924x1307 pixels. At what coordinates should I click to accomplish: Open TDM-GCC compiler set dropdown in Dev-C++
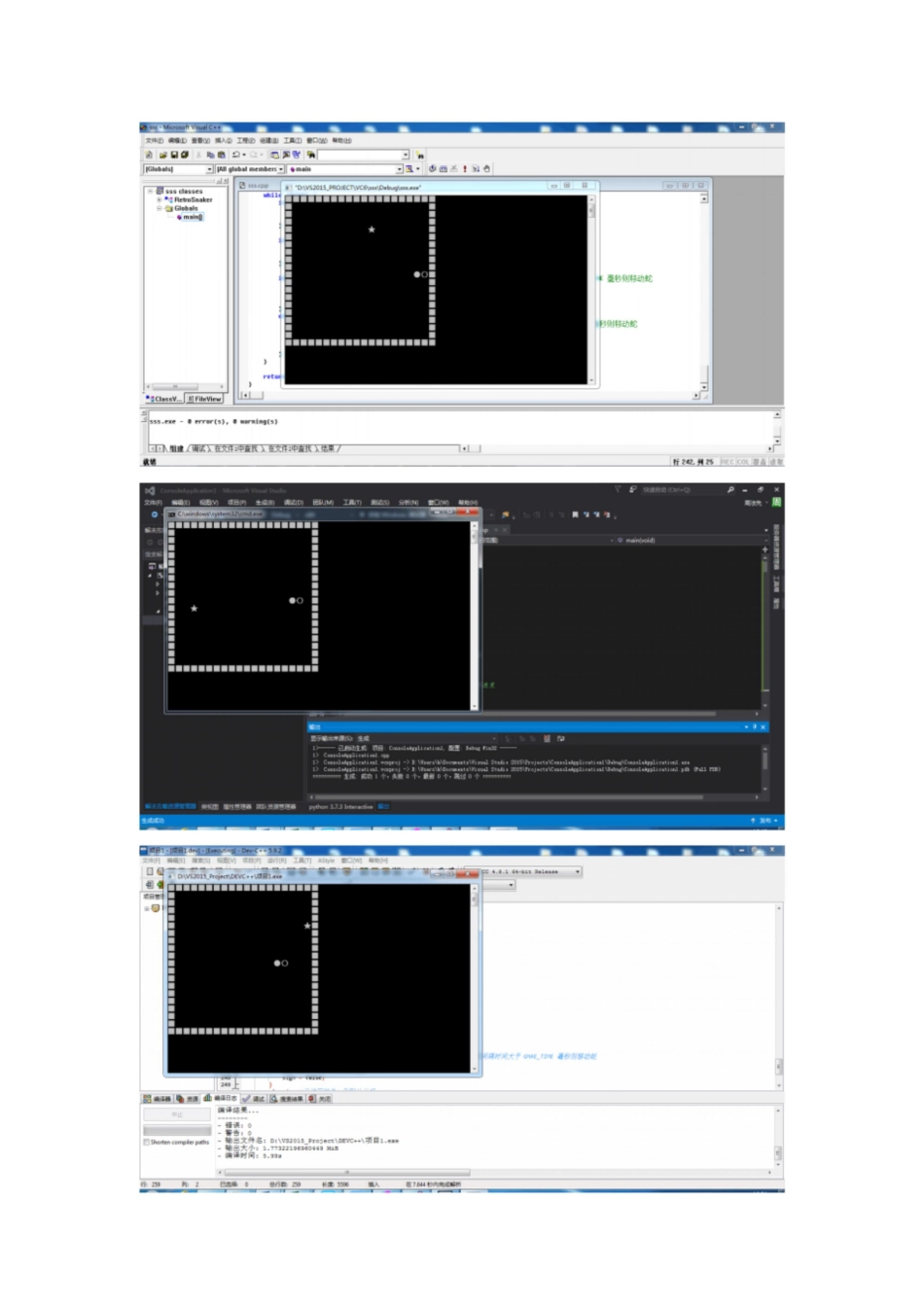pyautogui.click(x=521, y=871)
